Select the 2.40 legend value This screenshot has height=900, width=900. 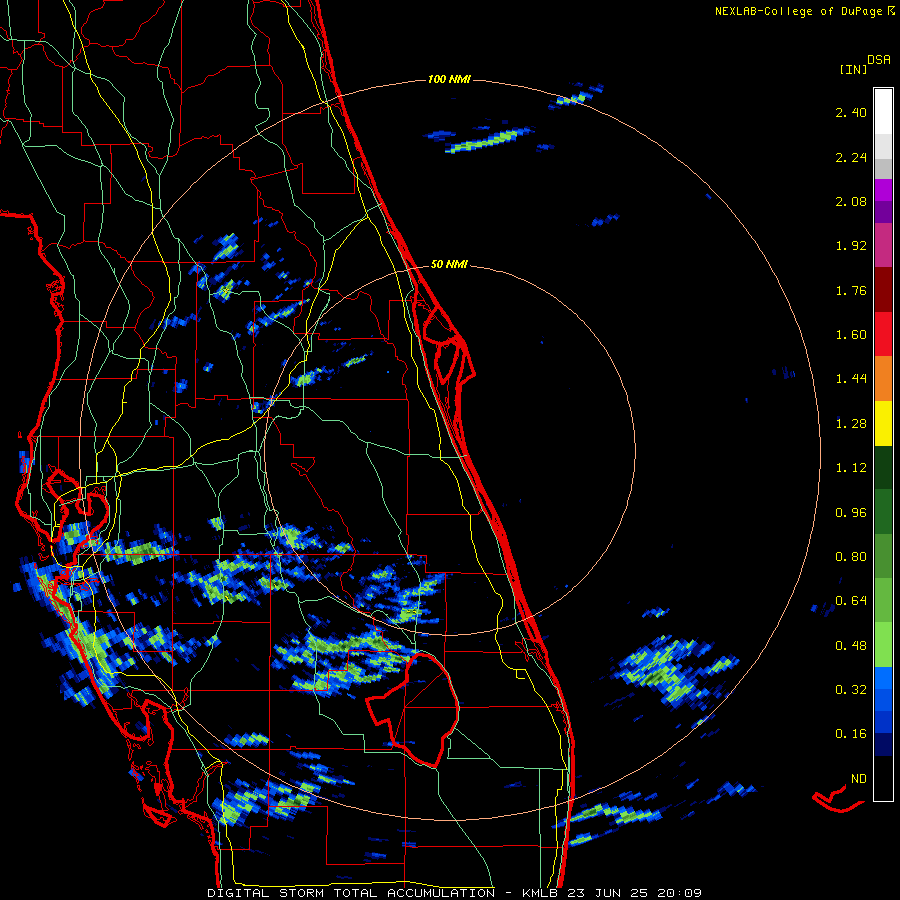click(x=851, y=112)
